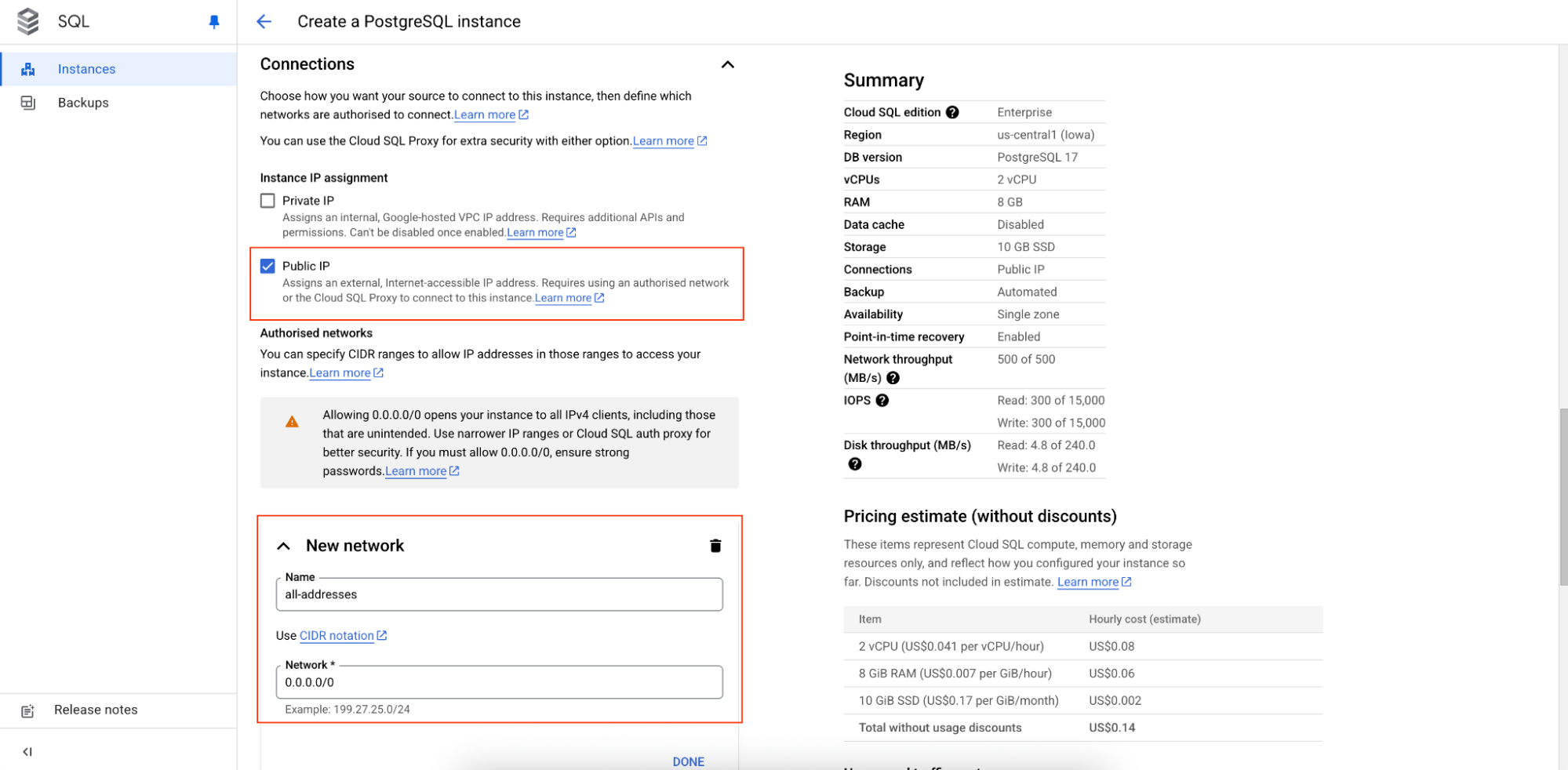The width and height of the screenshot is (1568, 770).
Task: Click help icon under Disk throughput (MB/s)
Action: click(855, 464)
